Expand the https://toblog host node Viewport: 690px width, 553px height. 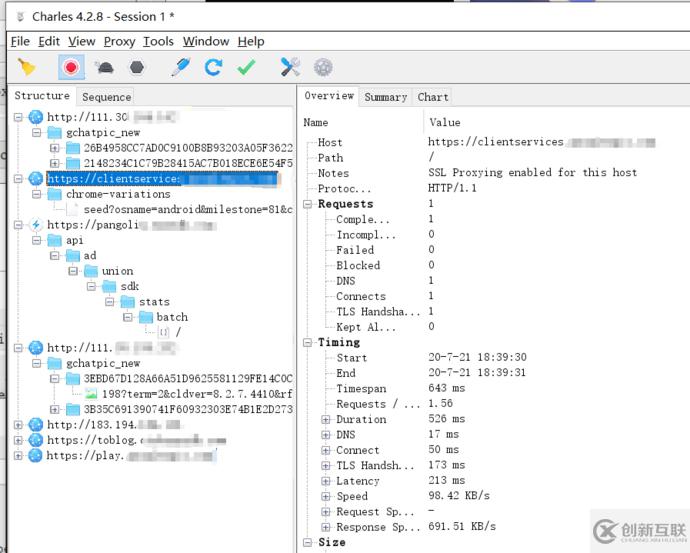tap(18, 440)
